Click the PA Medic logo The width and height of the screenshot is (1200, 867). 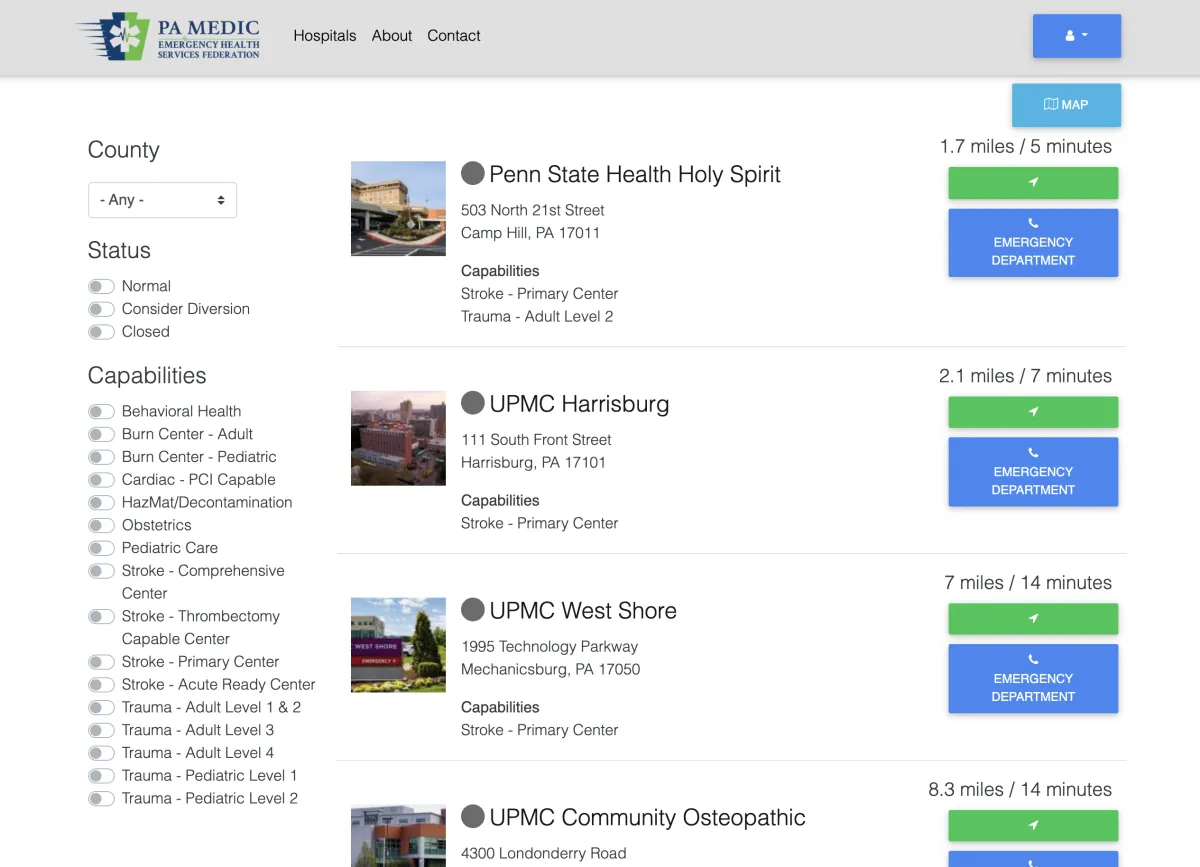click(168, 37)
